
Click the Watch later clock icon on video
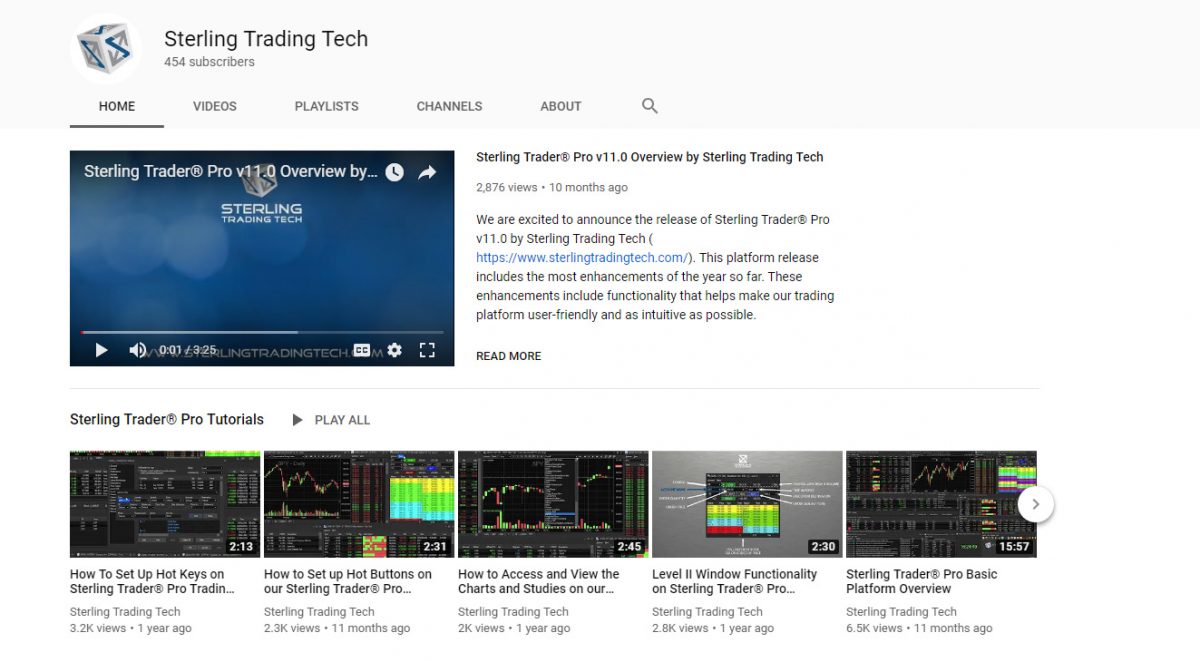[x=395, y=172]
